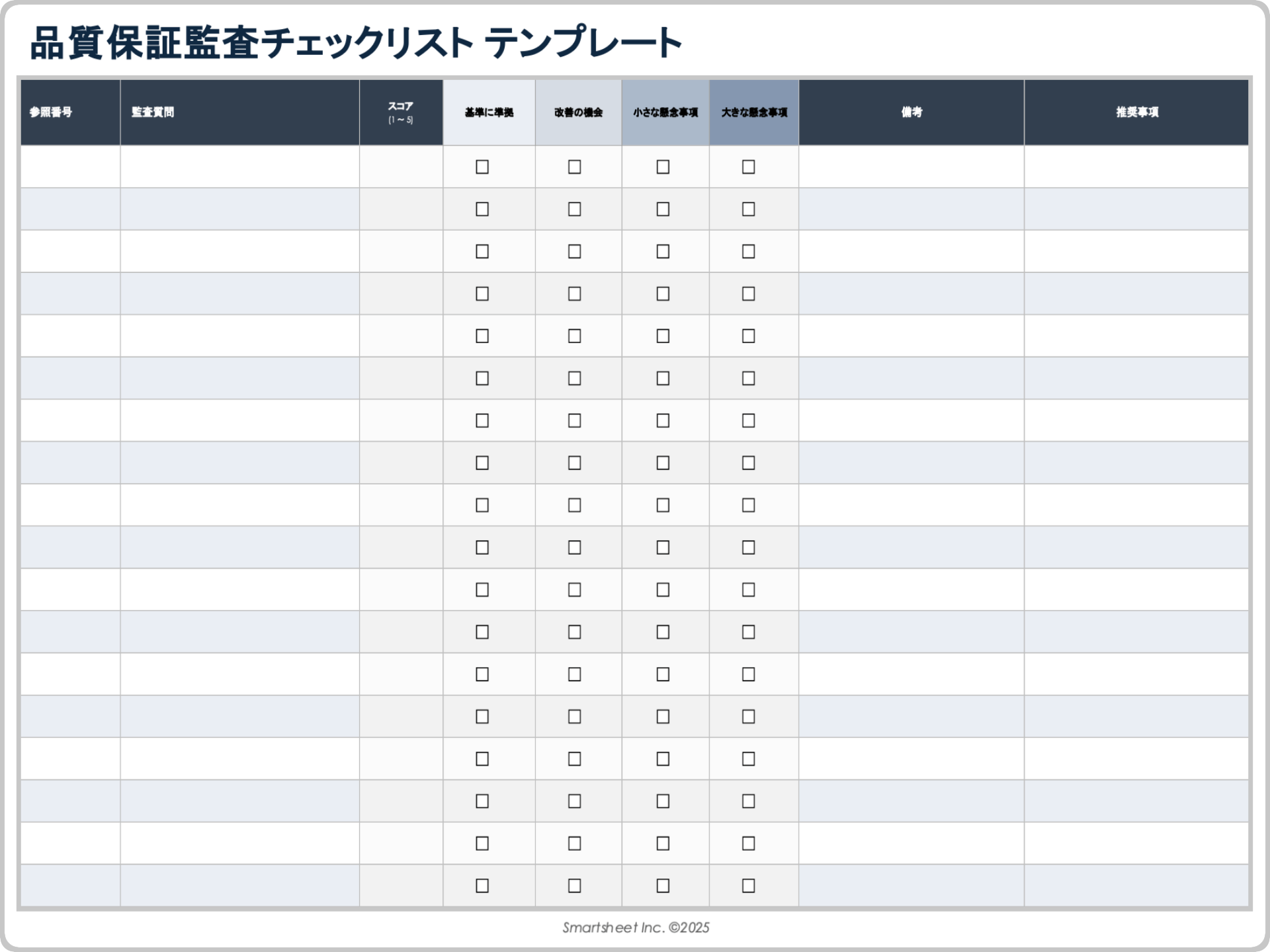Check 基準に準拠 box in last row

coord(482,886)
